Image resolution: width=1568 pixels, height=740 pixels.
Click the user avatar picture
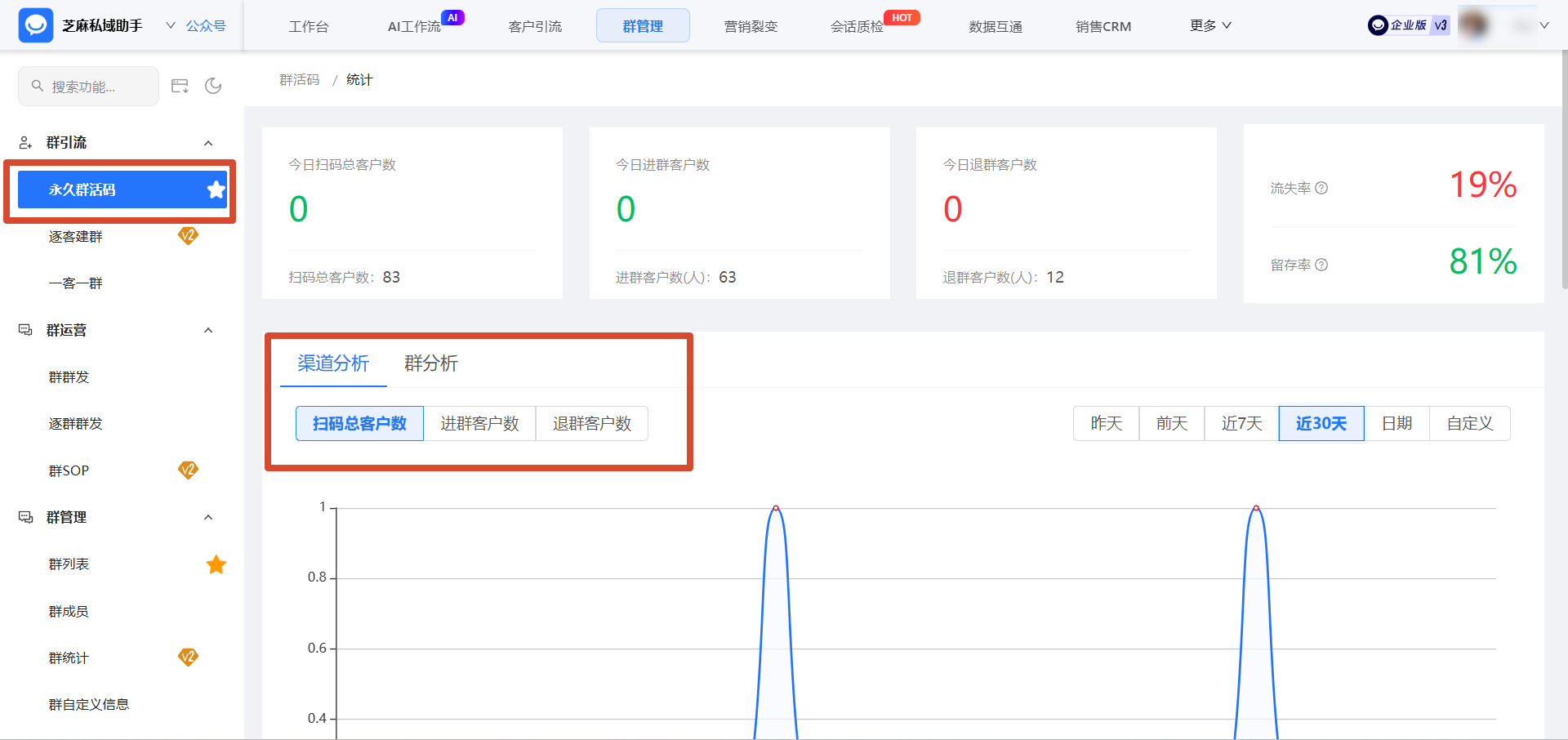click(x=1473, y=25)
